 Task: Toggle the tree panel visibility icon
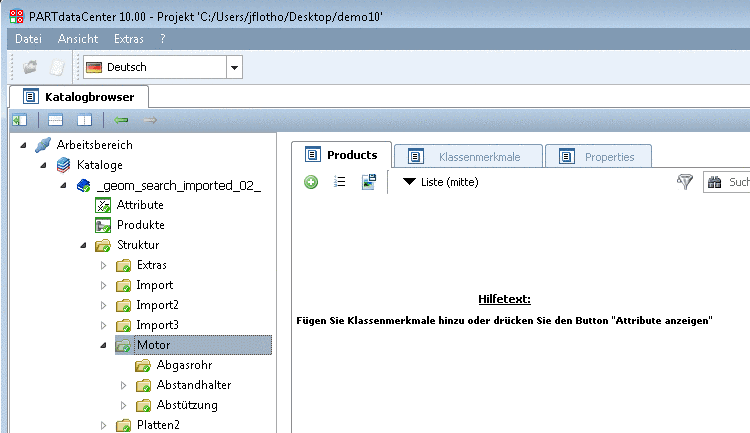(20, 120)
